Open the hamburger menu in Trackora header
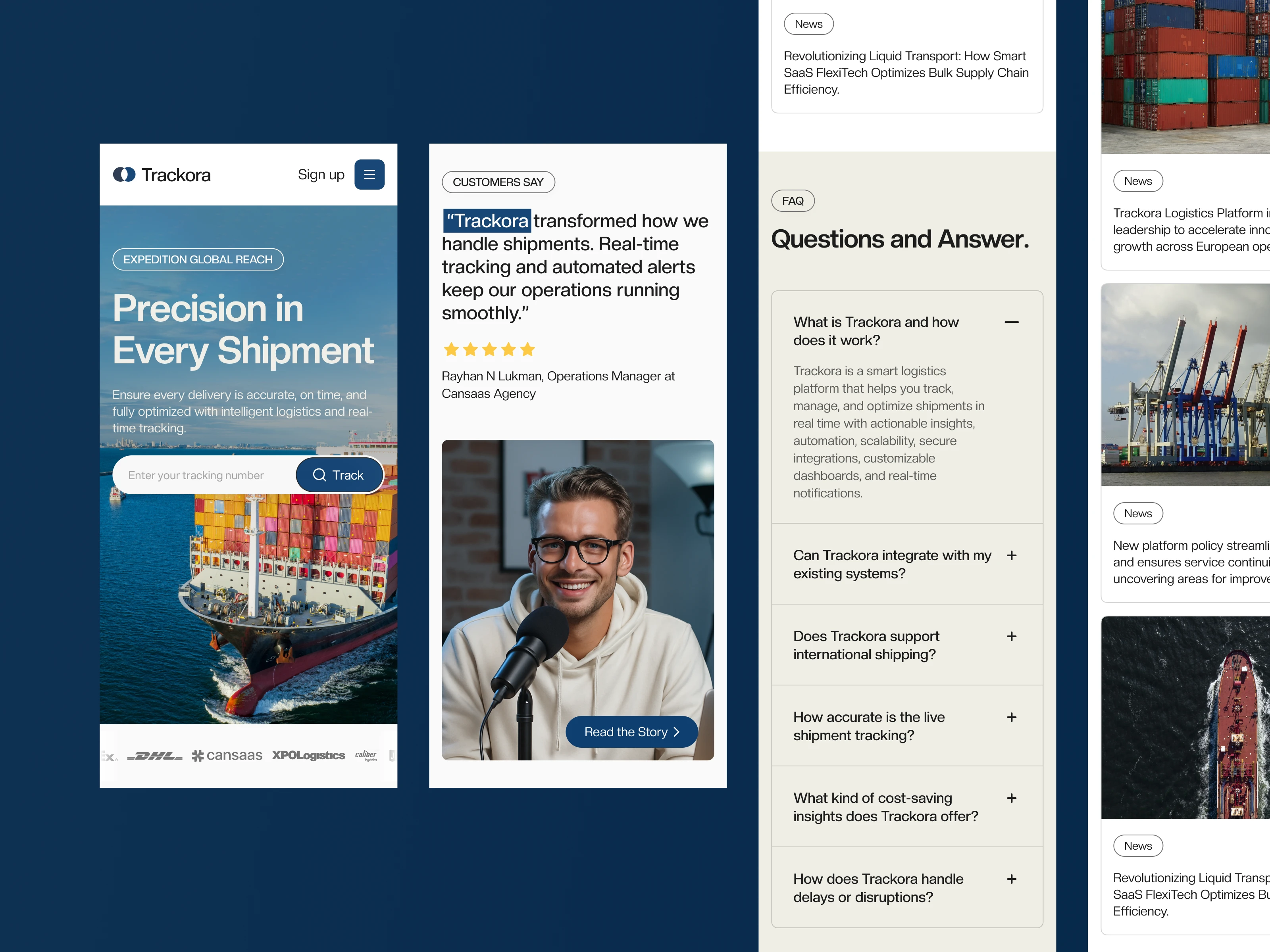The height and width of the screenshot is (952, 1270). [x=369, y=175]
